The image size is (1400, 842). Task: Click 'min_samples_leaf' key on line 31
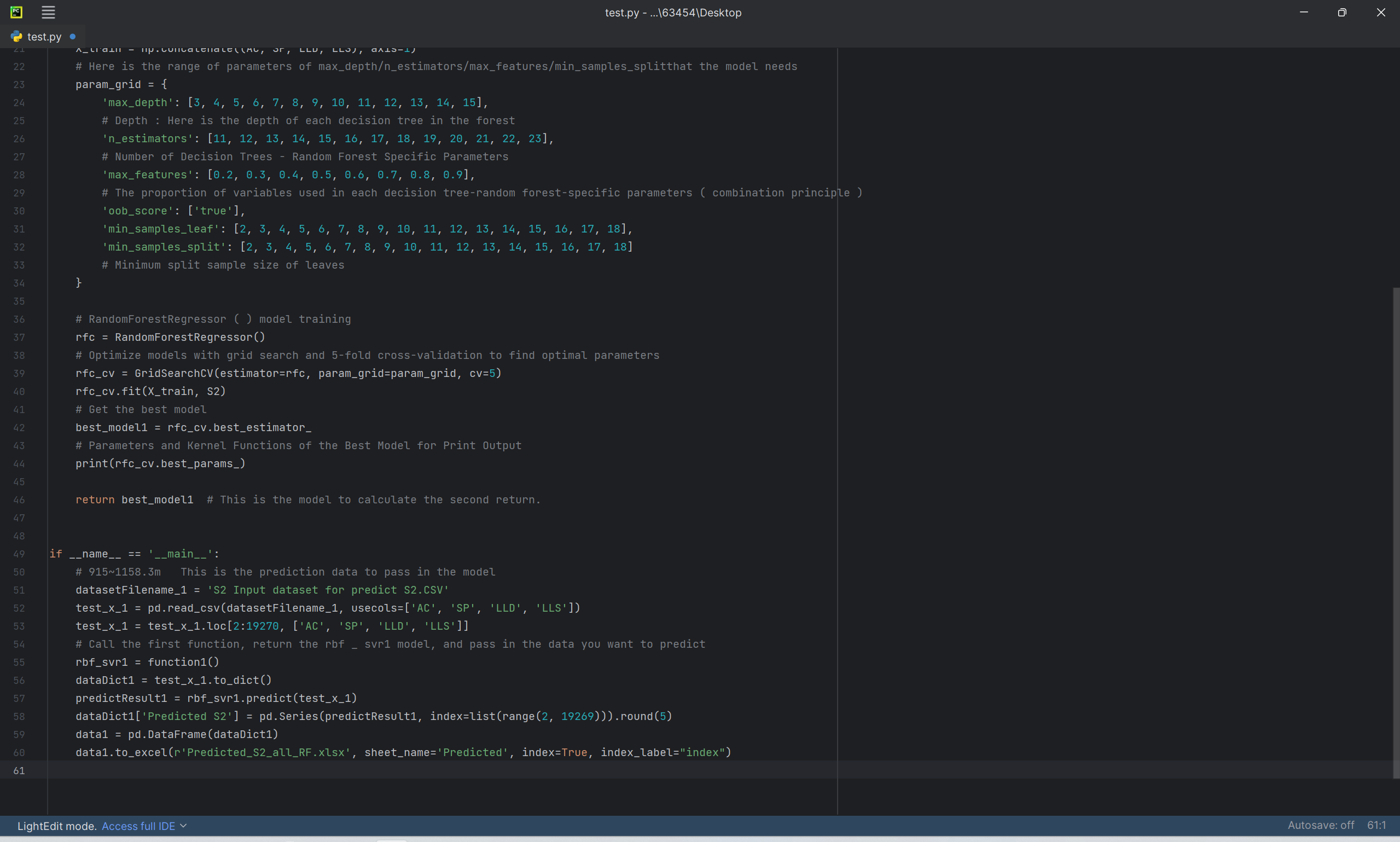pos(160,229)
